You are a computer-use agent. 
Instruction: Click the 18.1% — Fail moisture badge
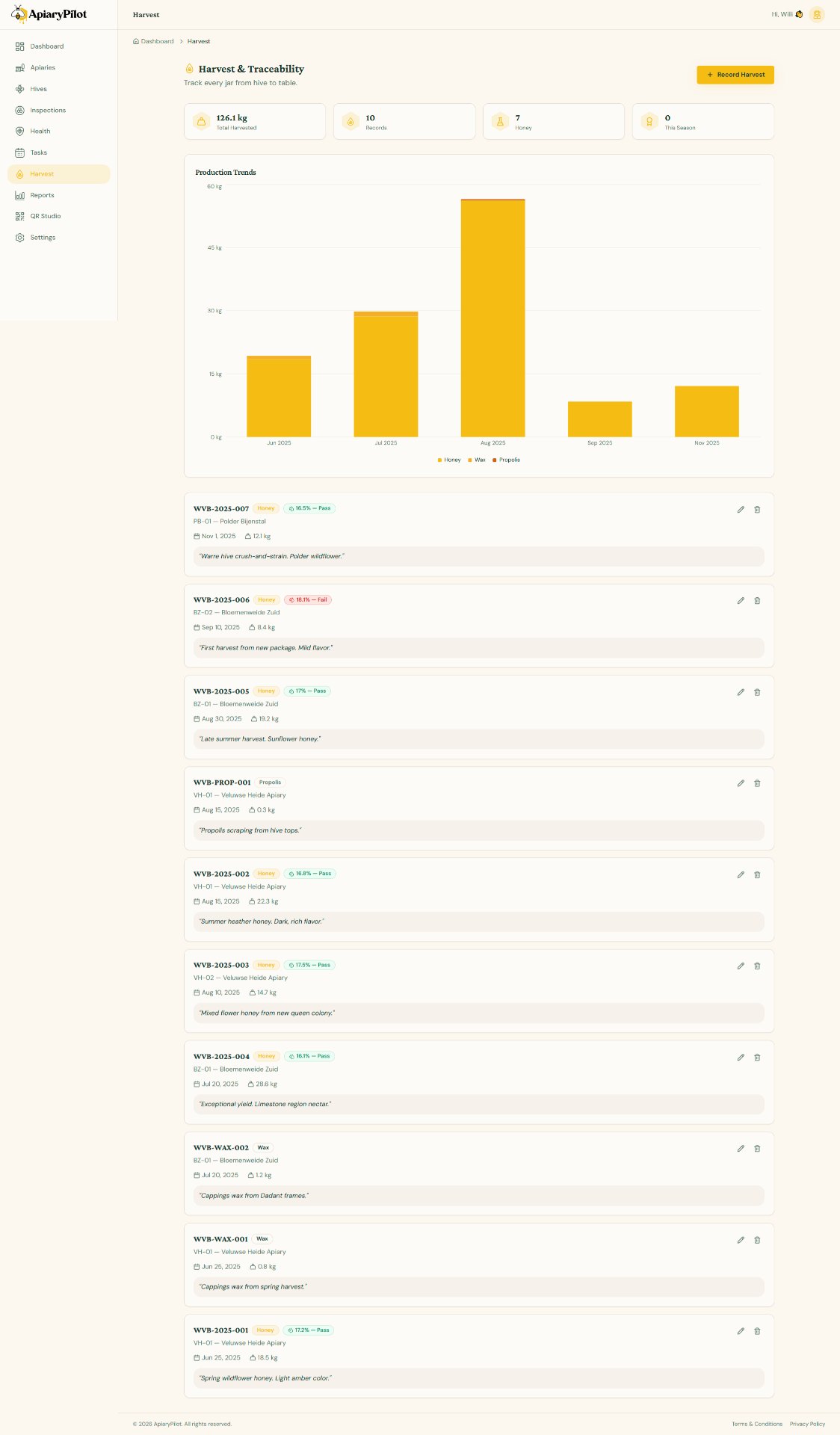tap(308, 600)
